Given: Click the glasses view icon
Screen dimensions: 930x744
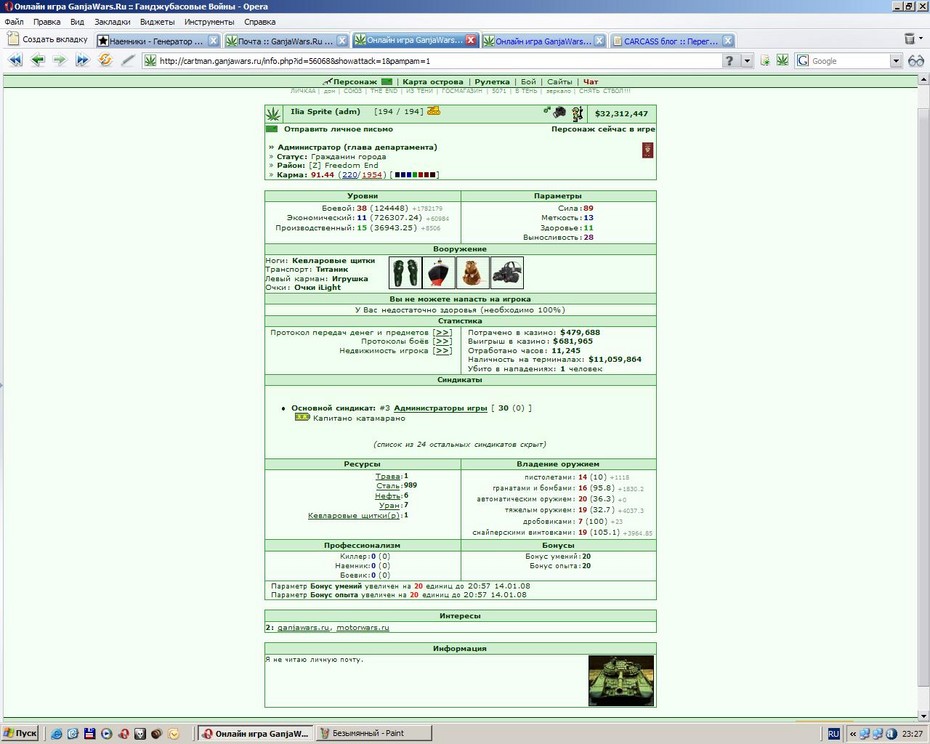Looking at the screenshot, I should click(916, 61).
